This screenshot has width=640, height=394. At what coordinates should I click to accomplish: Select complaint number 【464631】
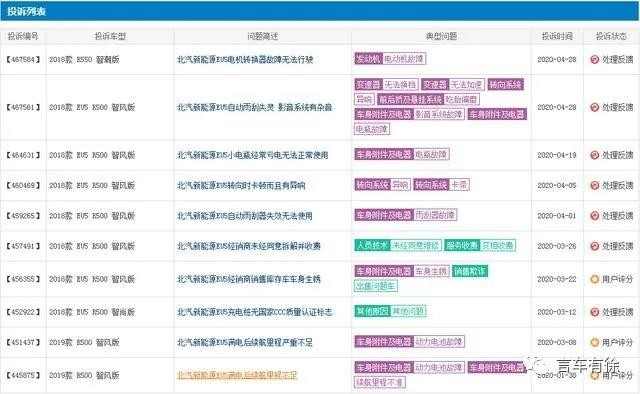tap(23, 155)
